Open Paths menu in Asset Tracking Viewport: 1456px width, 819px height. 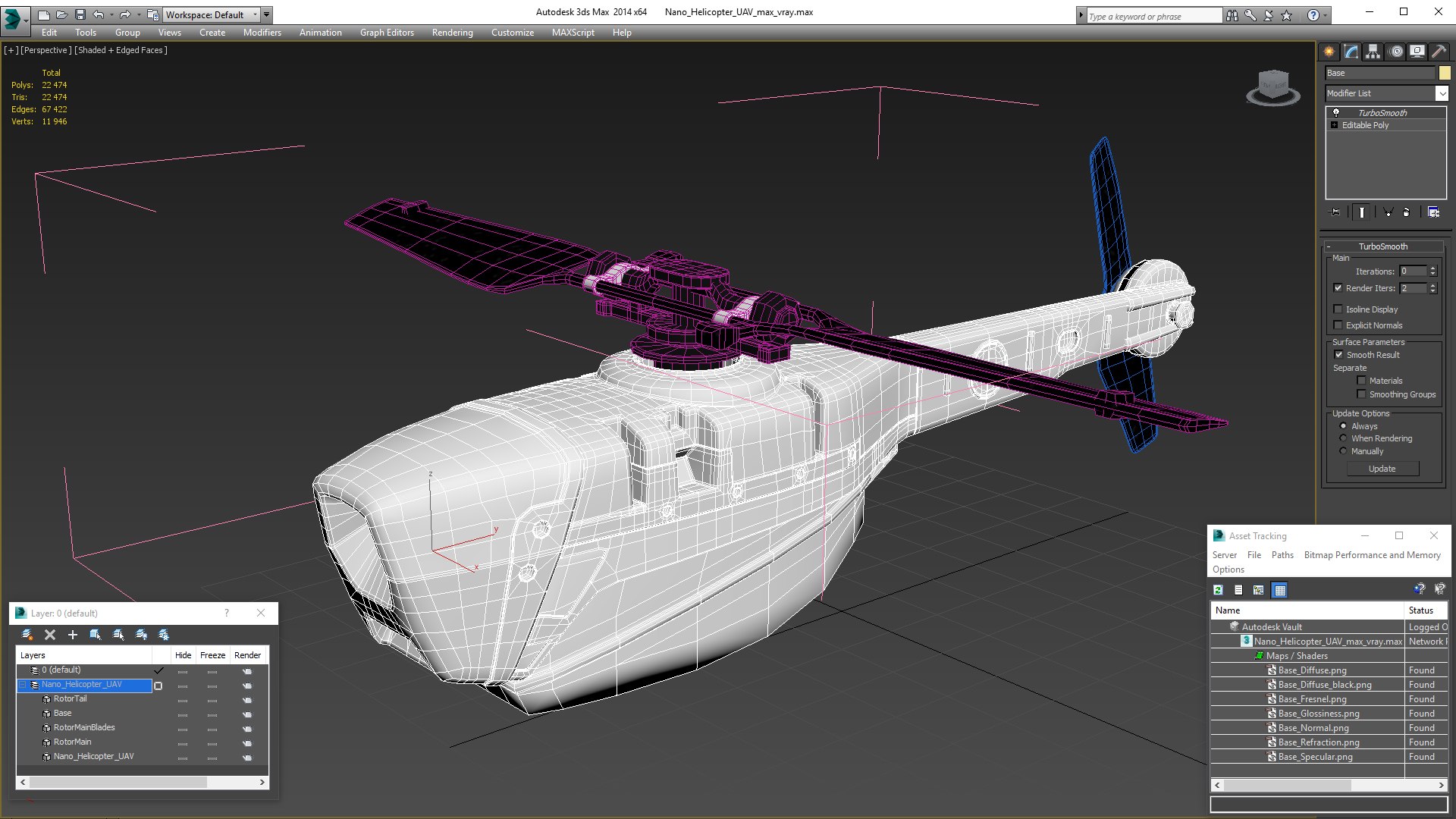tap(1282, 555)
